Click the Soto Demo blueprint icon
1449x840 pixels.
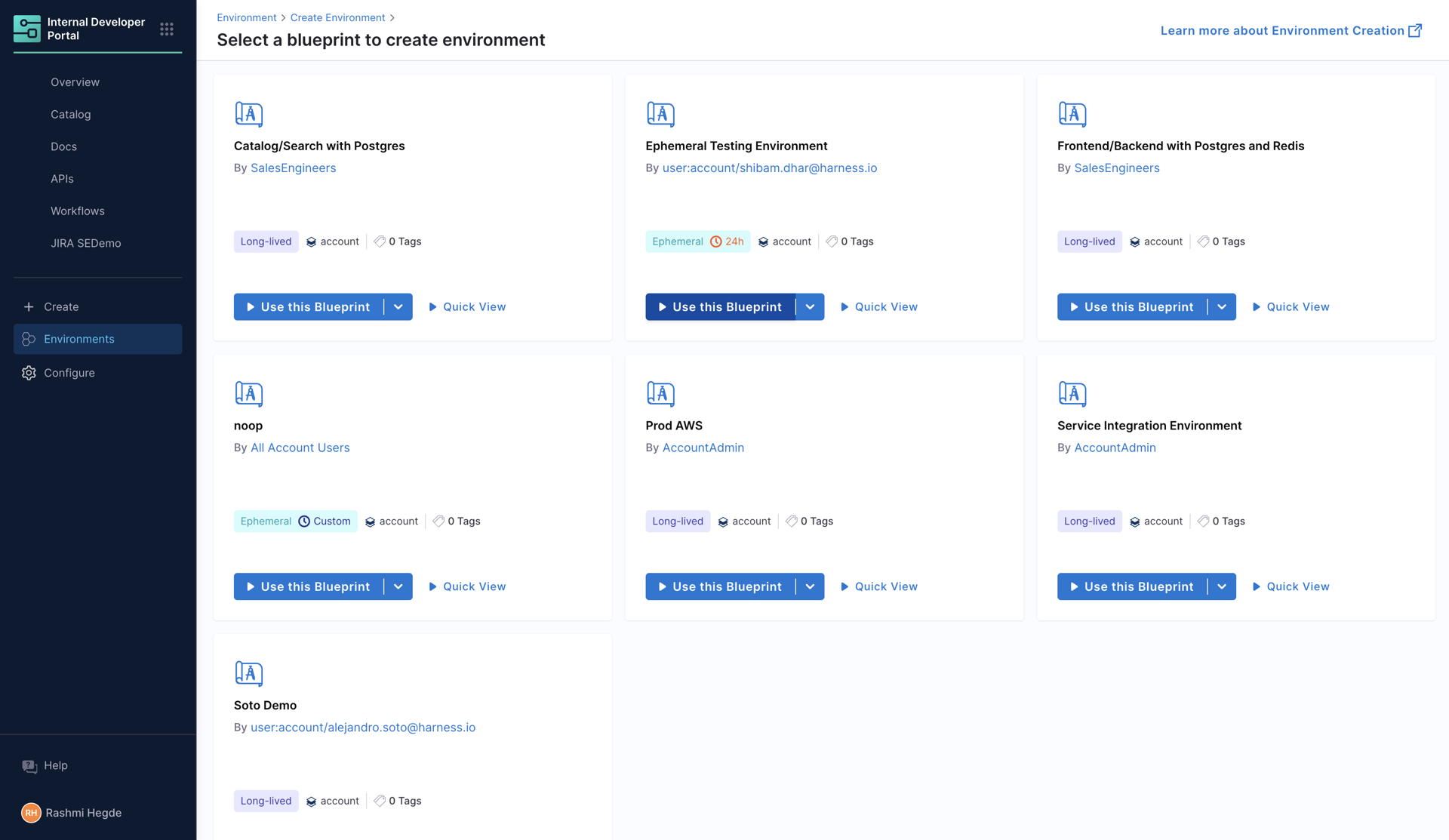248,673
